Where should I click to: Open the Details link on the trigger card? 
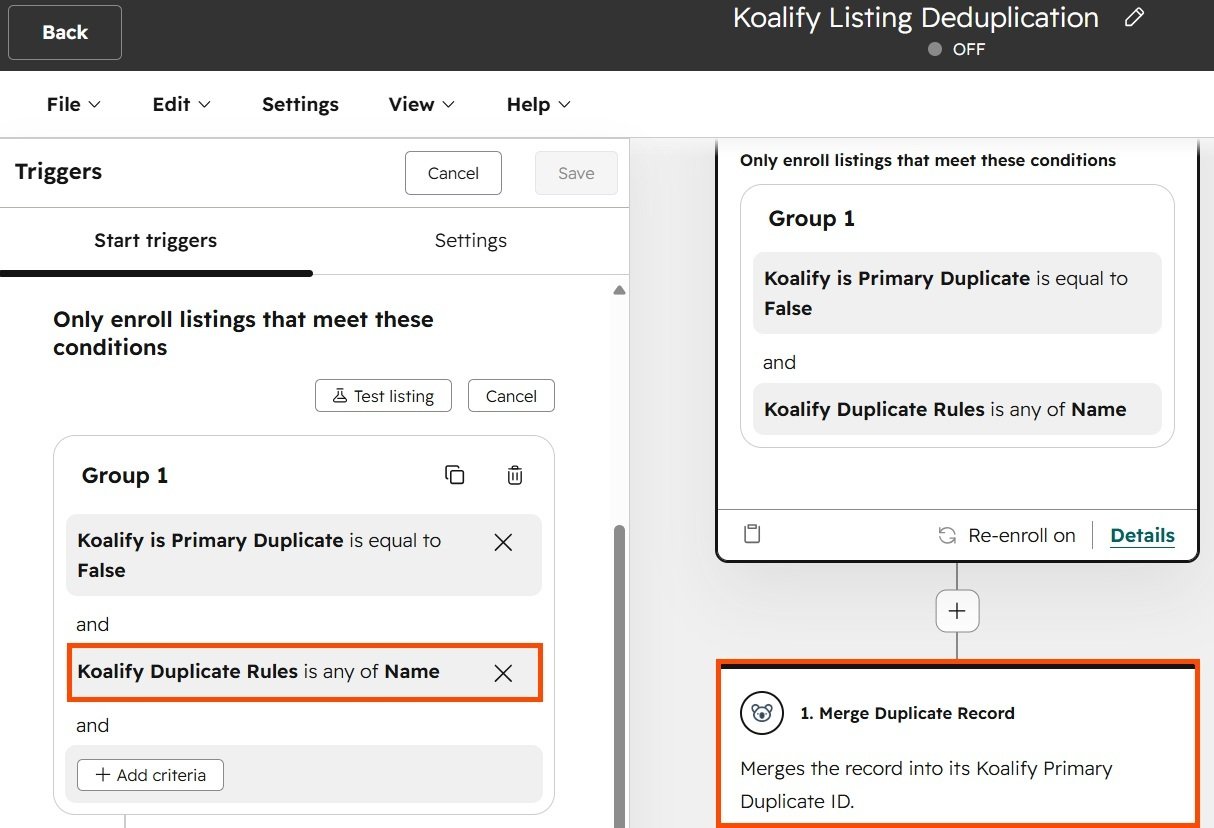coord(1142,535)
